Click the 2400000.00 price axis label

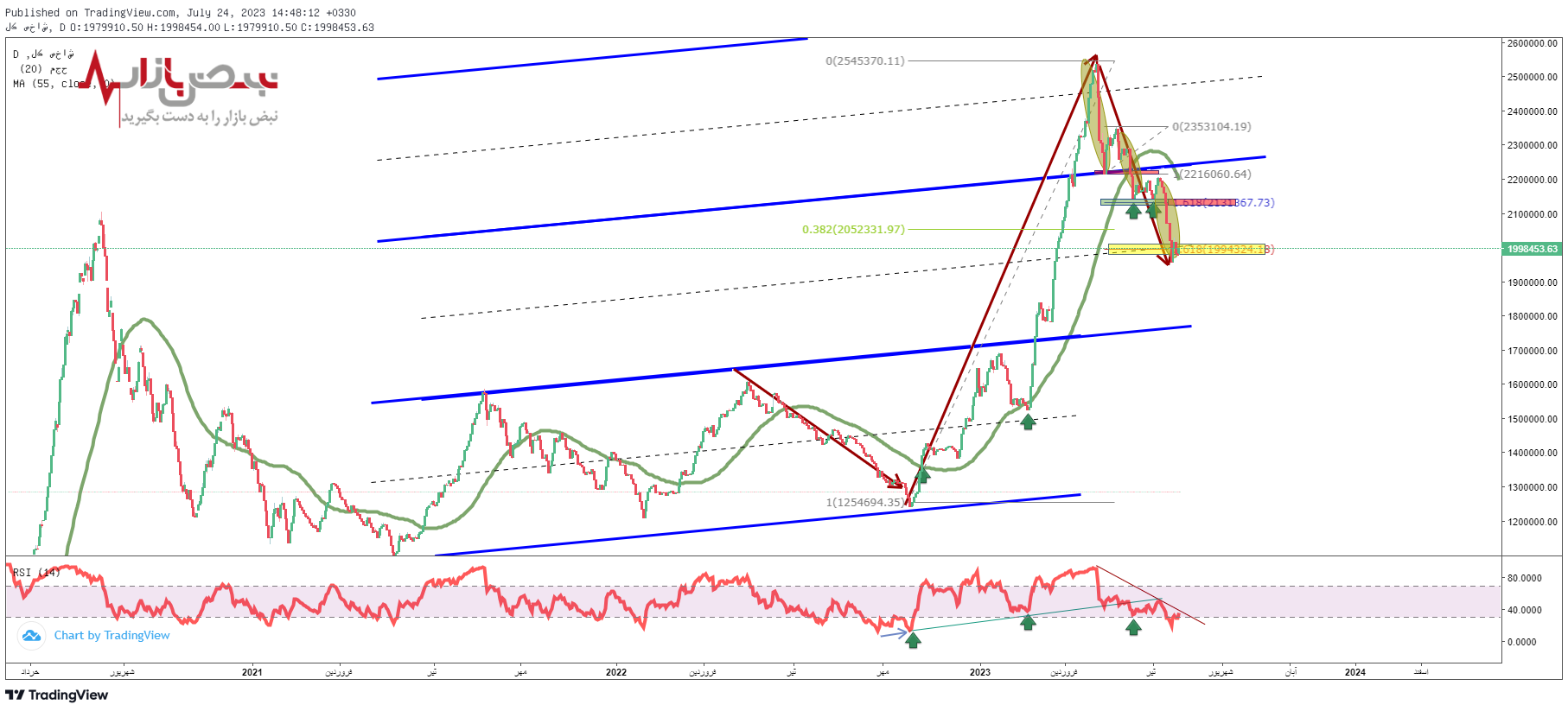point(1533,111)
